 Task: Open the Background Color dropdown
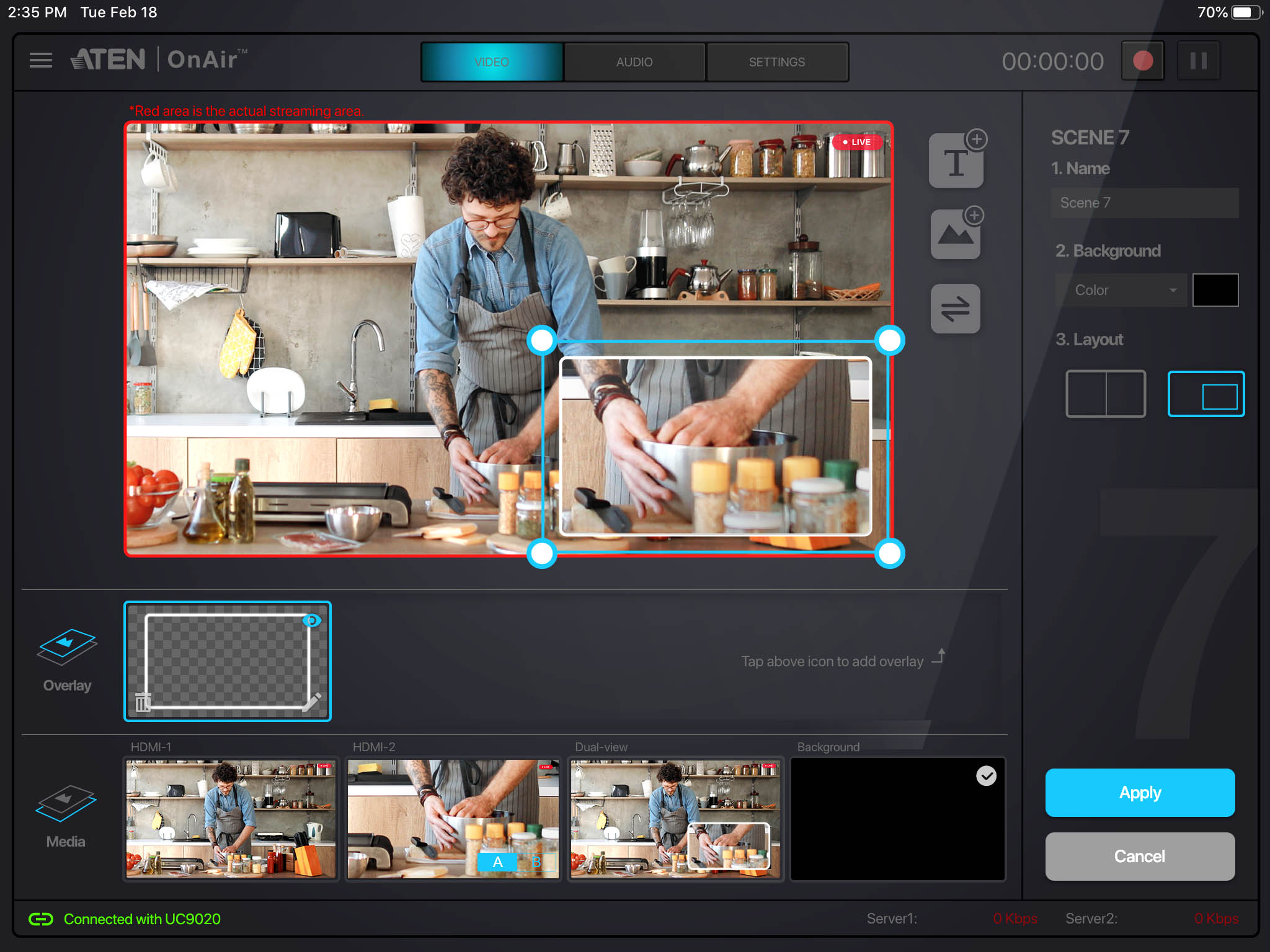[1121, 290]
